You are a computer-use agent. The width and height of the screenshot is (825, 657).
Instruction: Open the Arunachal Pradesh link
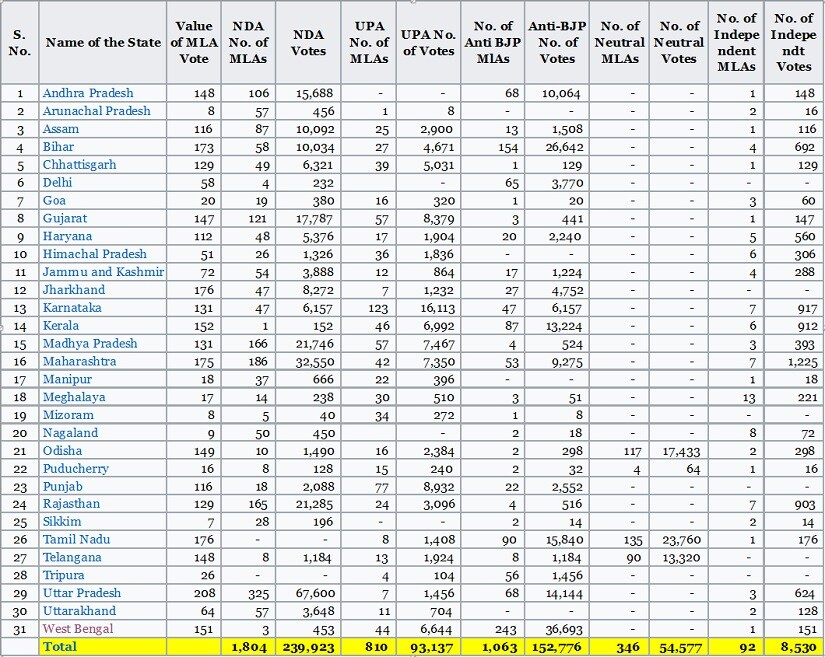(x=97, y=111)
